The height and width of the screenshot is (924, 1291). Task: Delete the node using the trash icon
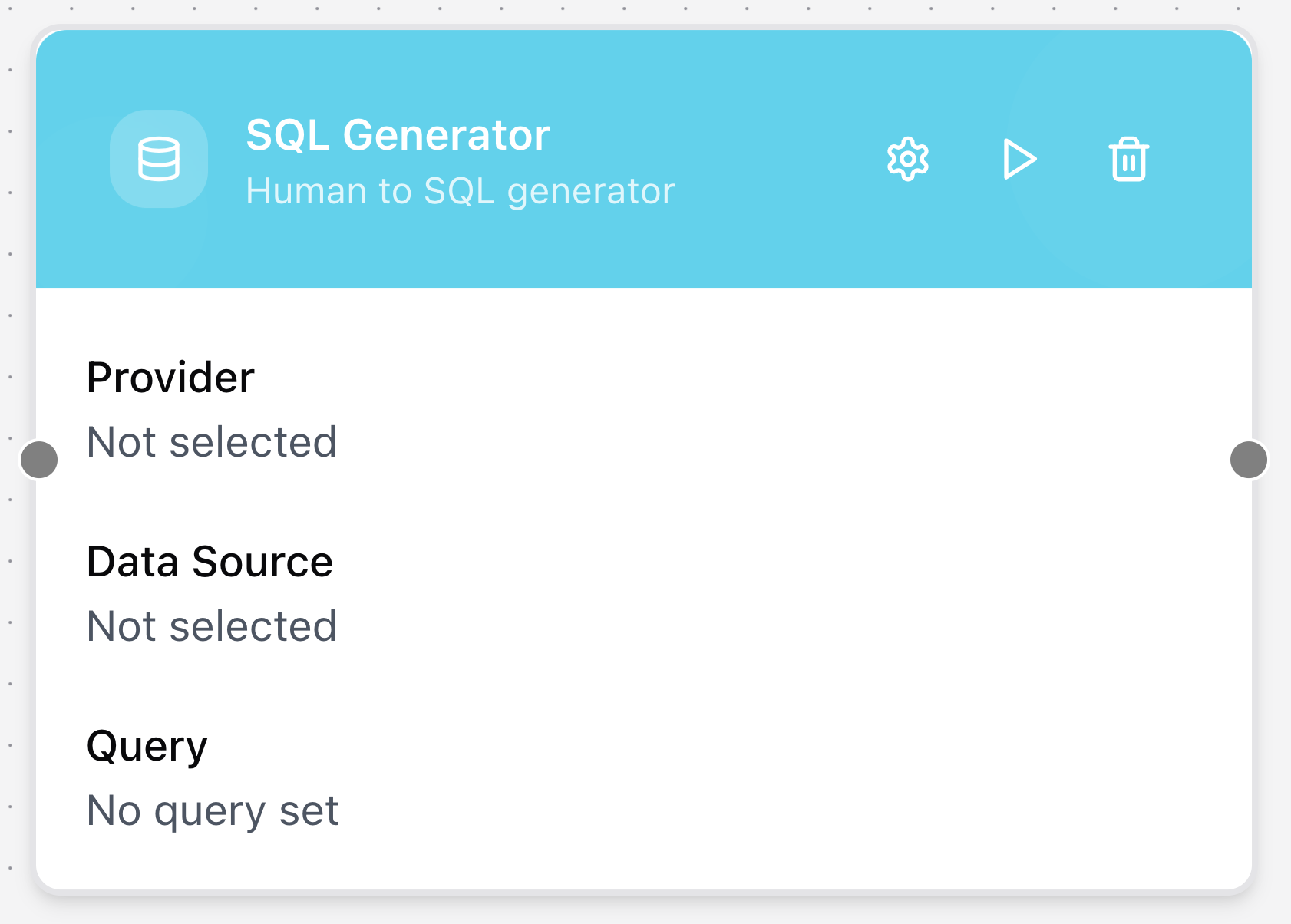[x=1128, y=160]
